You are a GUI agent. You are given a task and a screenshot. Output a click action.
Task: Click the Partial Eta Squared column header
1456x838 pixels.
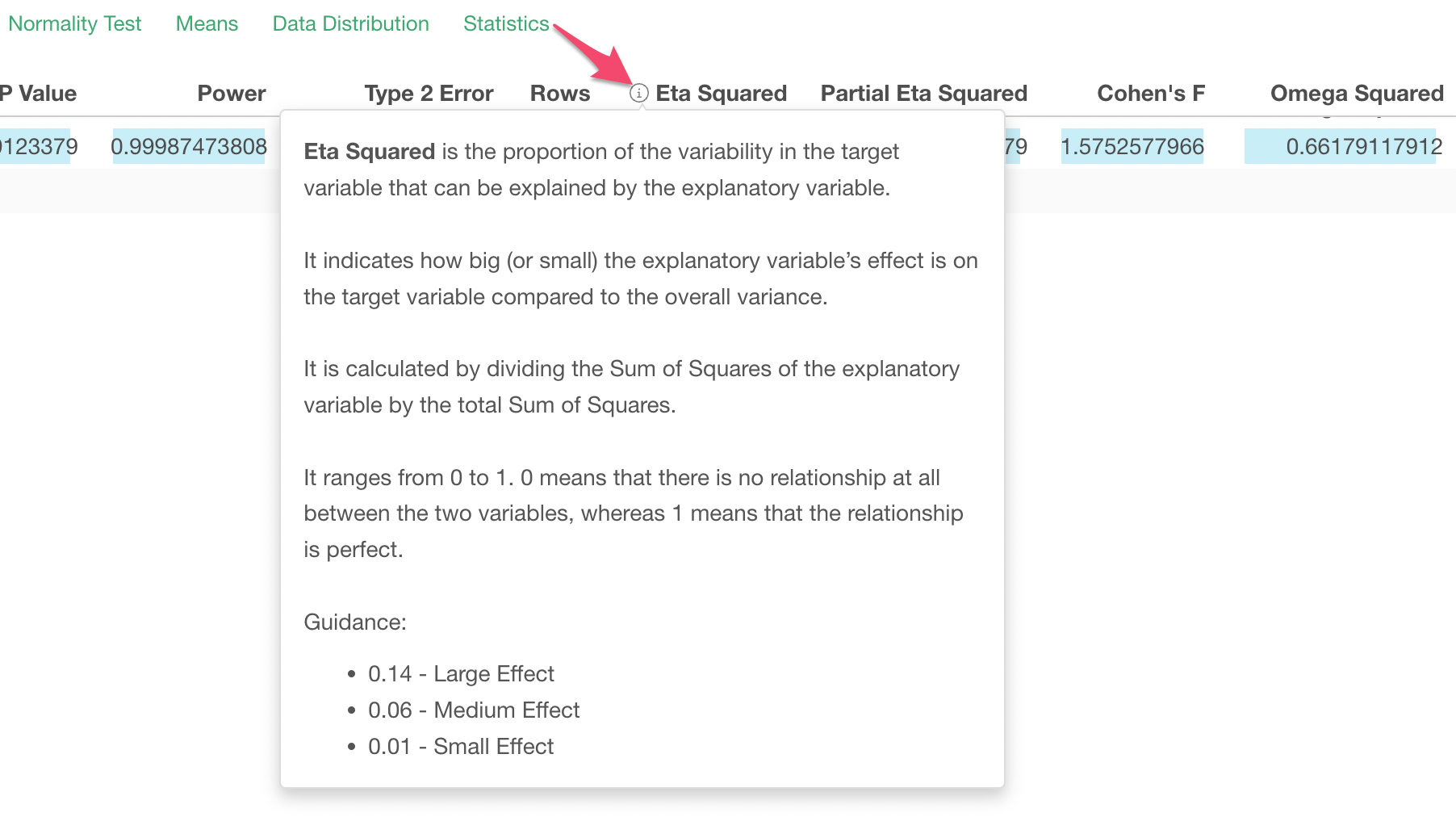click(x=924, y=94)
